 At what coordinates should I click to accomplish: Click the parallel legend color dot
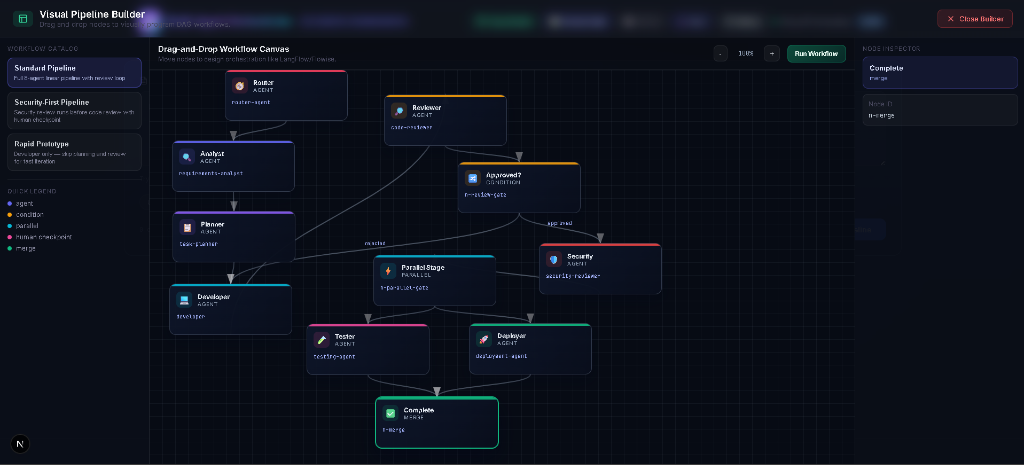tap(9, 225)
